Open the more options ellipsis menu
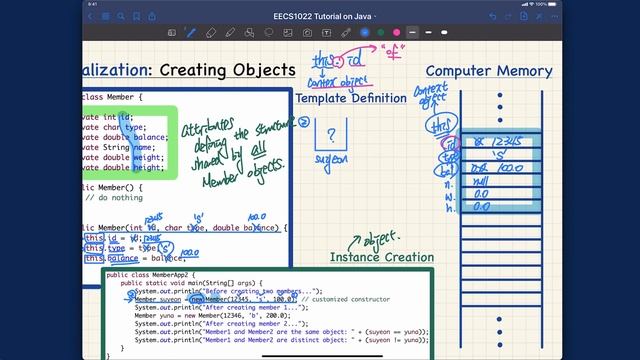 click(554, 17)
